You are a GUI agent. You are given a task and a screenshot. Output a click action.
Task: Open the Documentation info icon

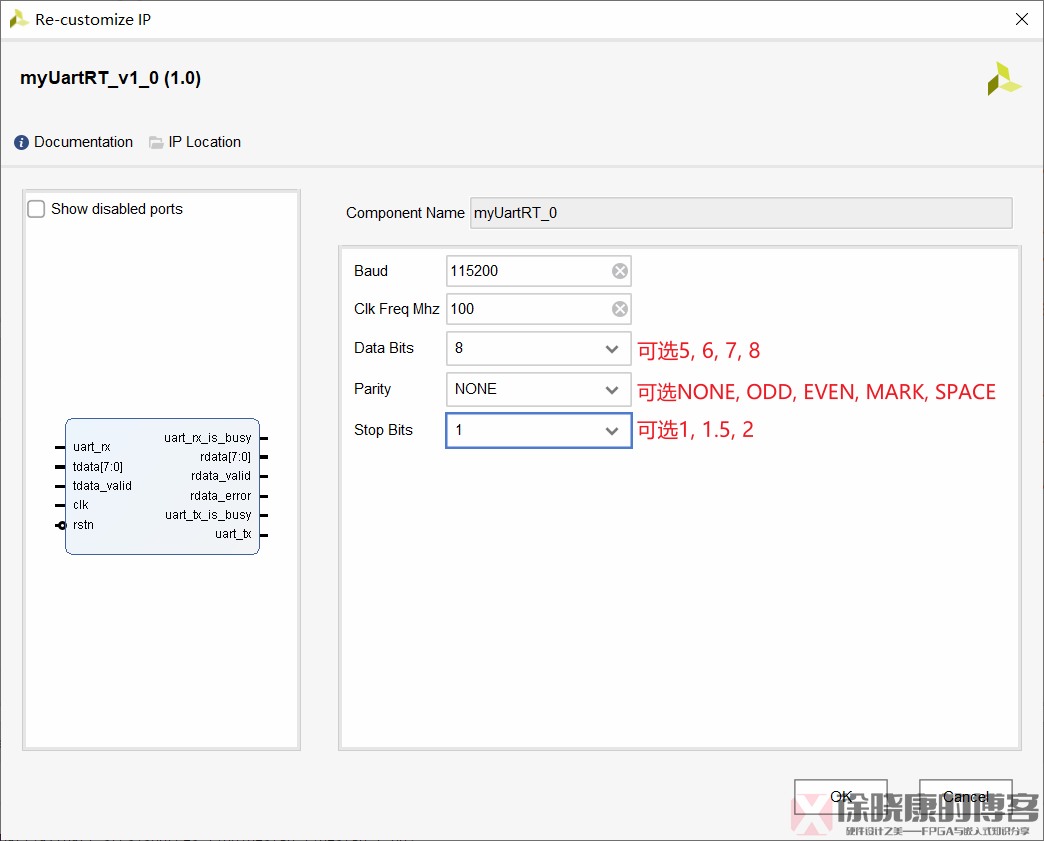[x=21, y=142]
